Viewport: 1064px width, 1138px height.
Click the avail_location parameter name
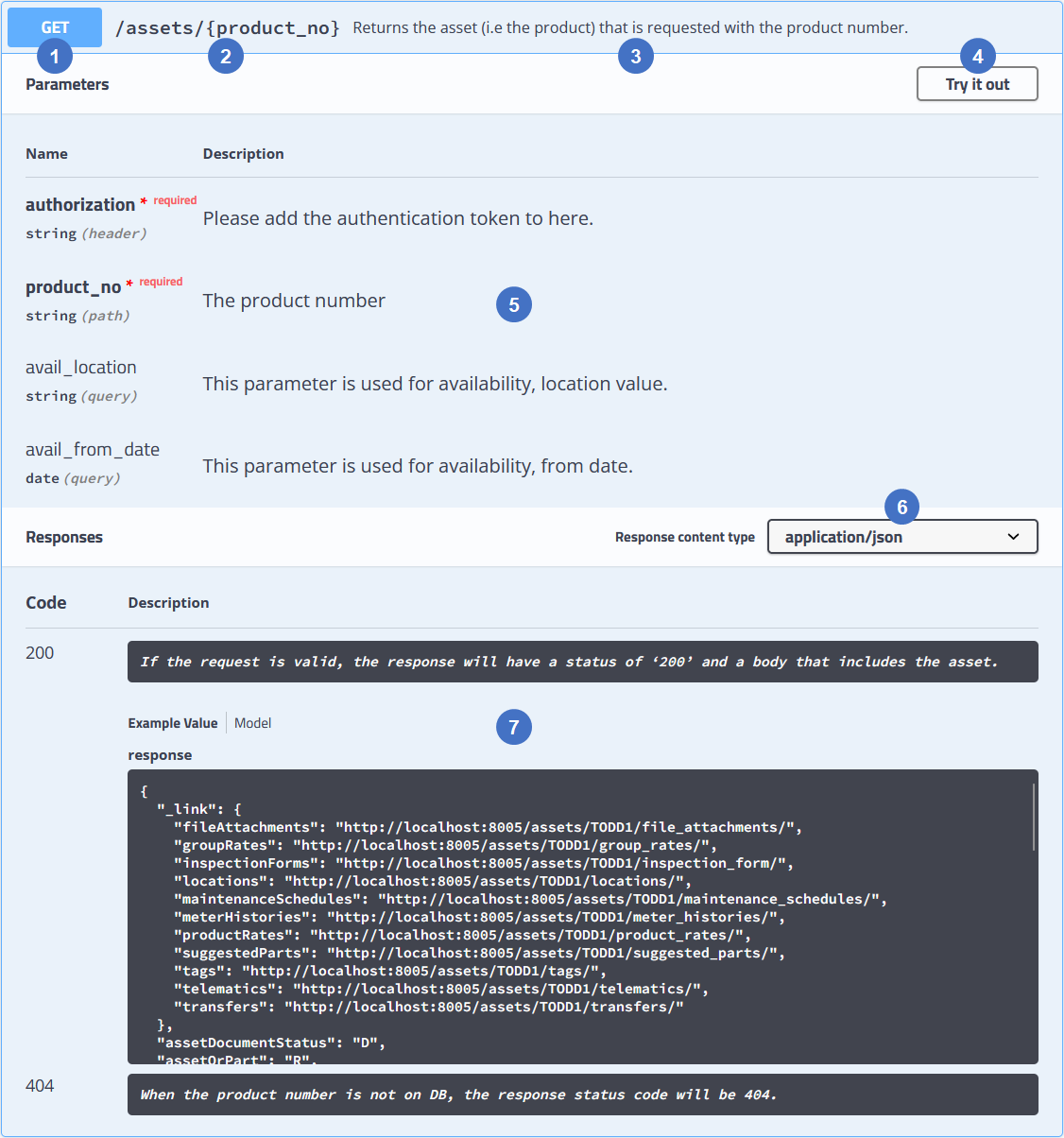(x=81, y=368)
